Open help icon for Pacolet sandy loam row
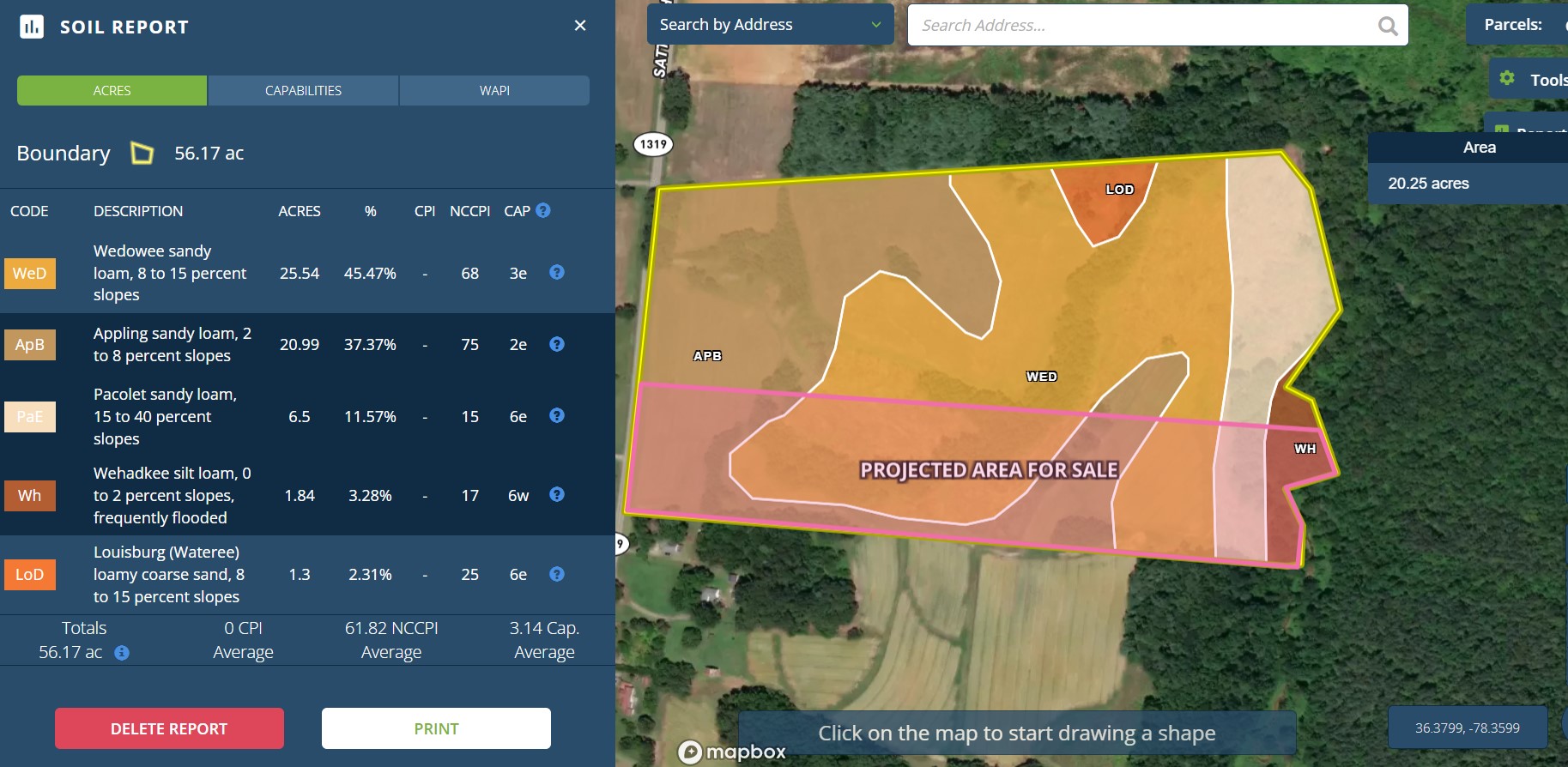The image size is (1568, 767). click(557, 415)
